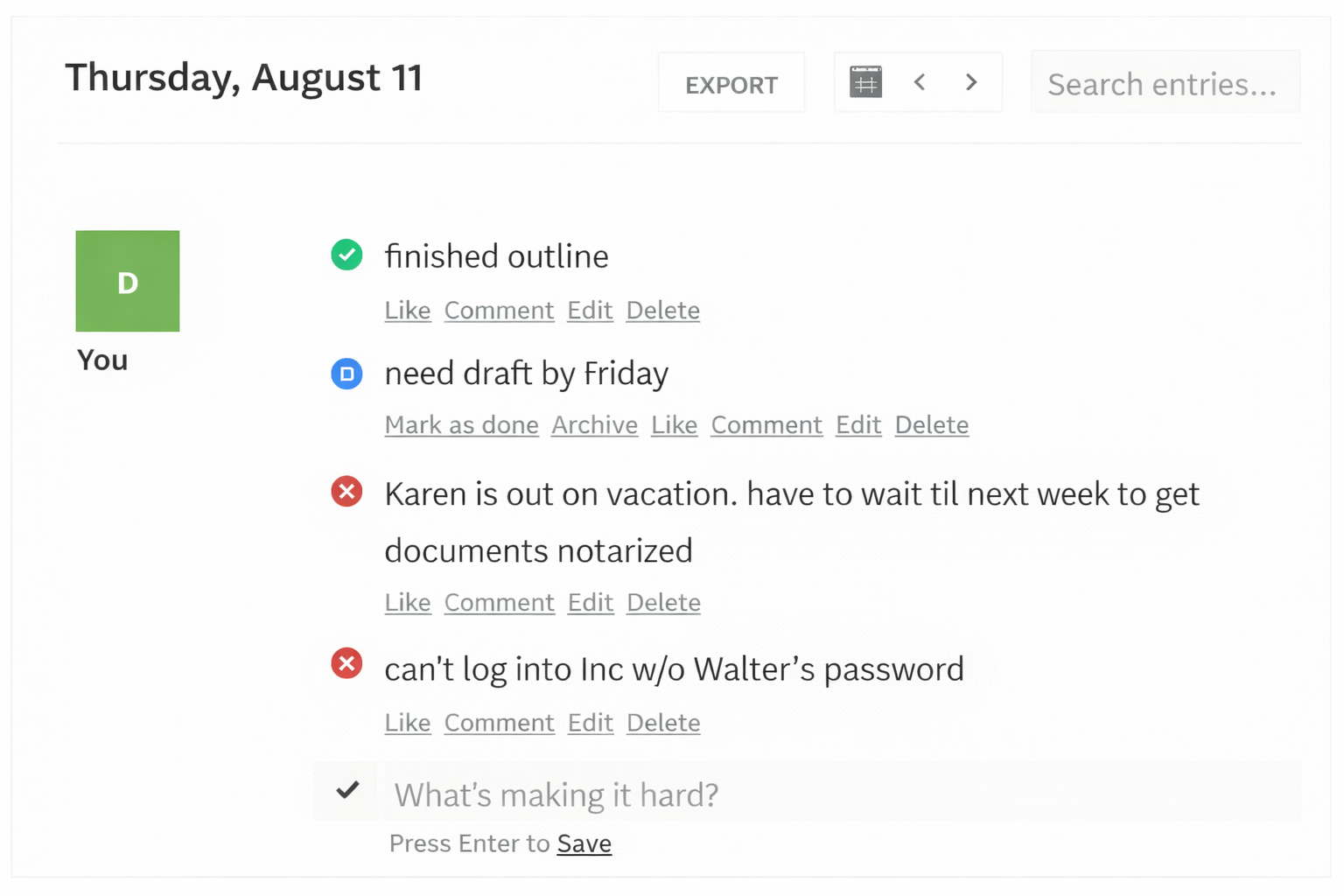Click red blocker icon beside Walter's password entry

(x=346, y=663)
